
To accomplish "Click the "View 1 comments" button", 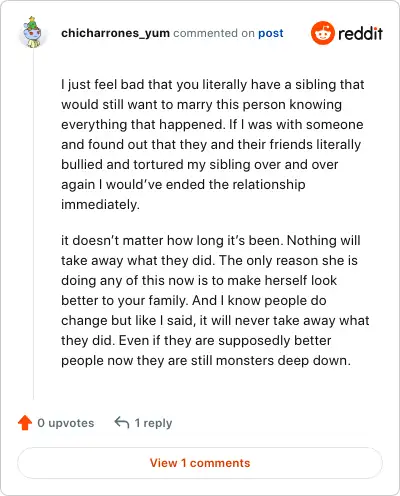I will (x=200, y=463).
